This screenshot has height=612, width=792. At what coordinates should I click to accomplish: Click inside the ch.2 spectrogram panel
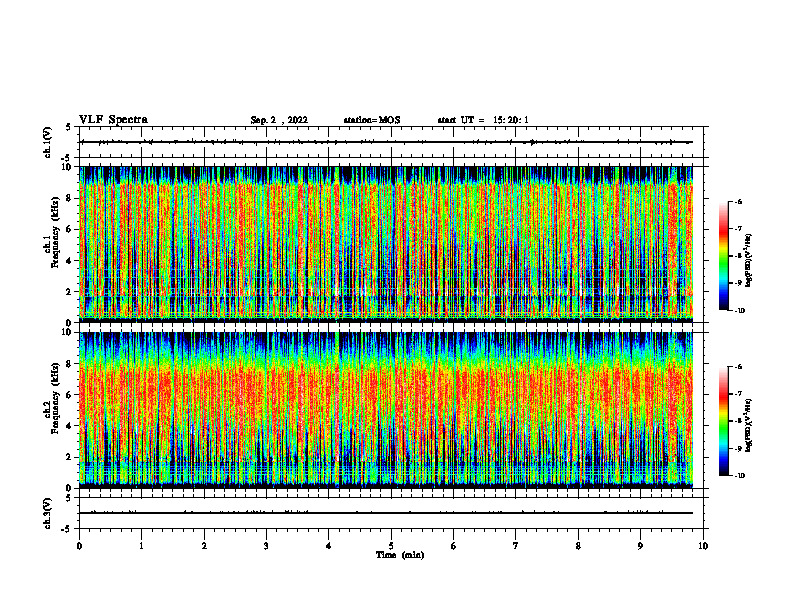386,409
